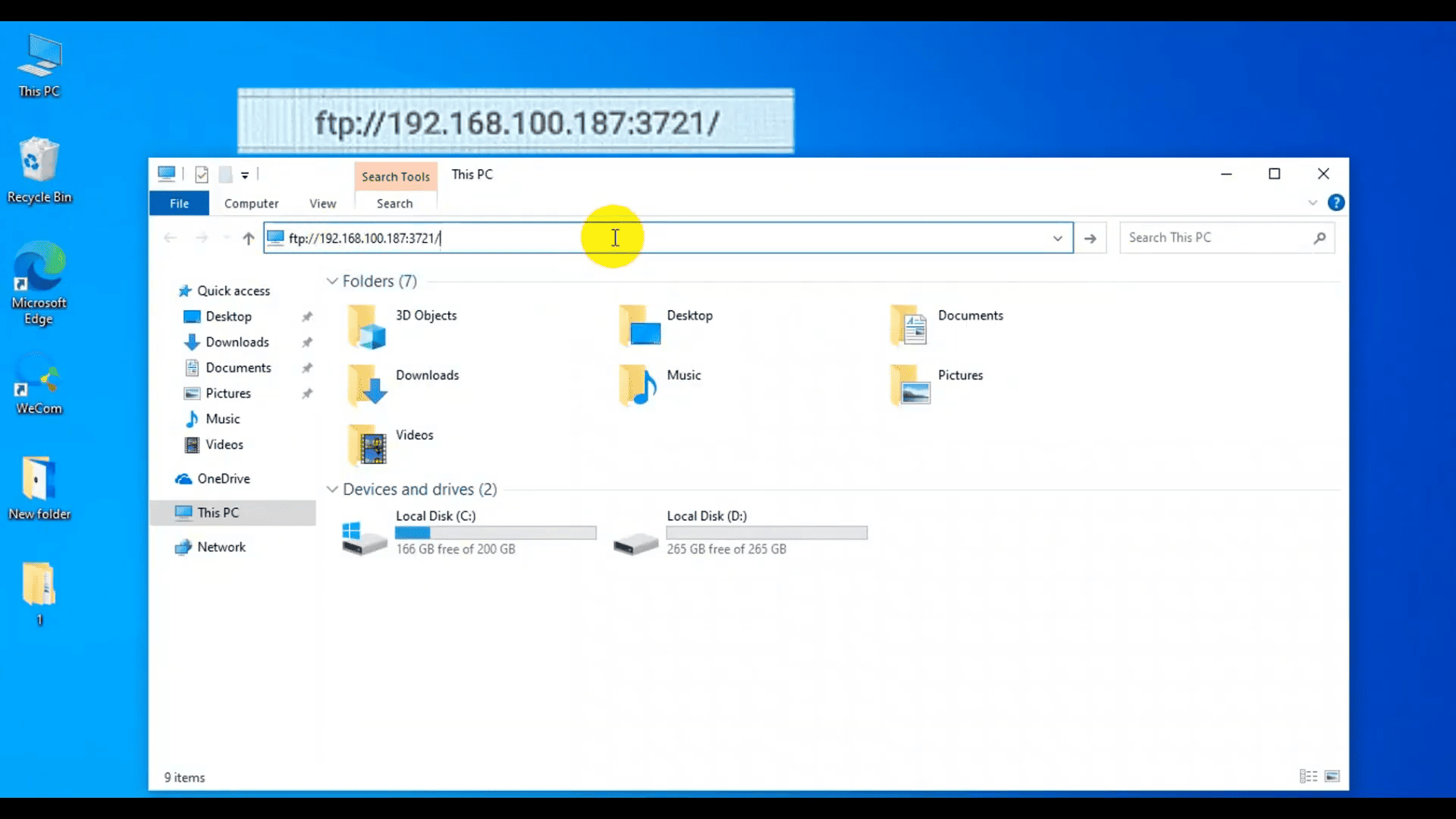Click Local Disk (C:) usage bar

click(x=495, y=533)
